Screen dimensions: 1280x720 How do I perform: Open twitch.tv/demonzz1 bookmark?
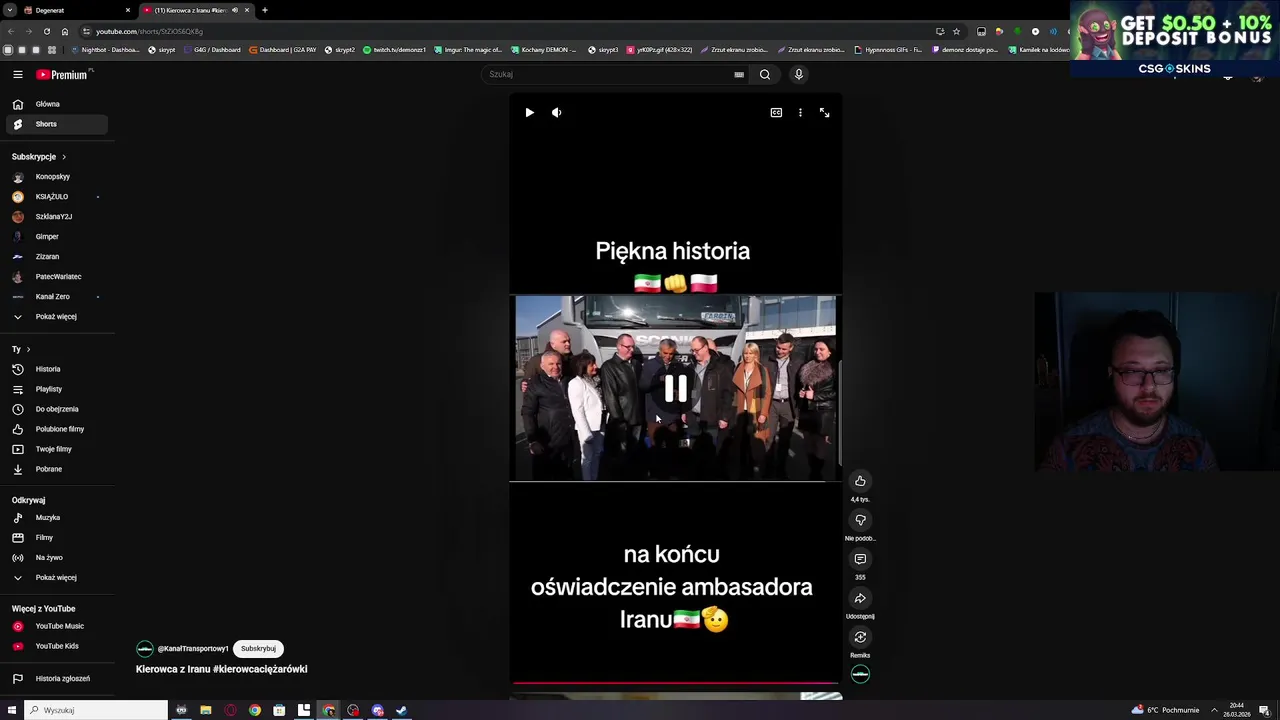(x=394, y=50)
